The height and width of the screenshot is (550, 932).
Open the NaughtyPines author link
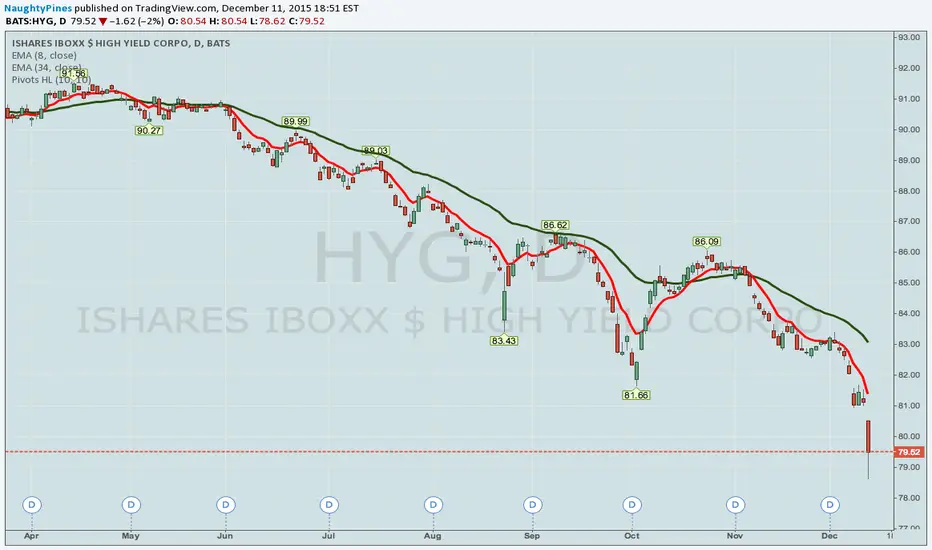pos(38,8)
